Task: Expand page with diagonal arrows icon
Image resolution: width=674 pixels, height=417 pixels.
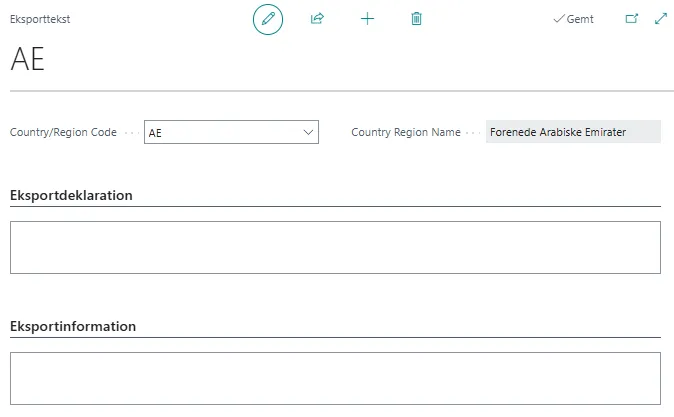Action: 660,19
